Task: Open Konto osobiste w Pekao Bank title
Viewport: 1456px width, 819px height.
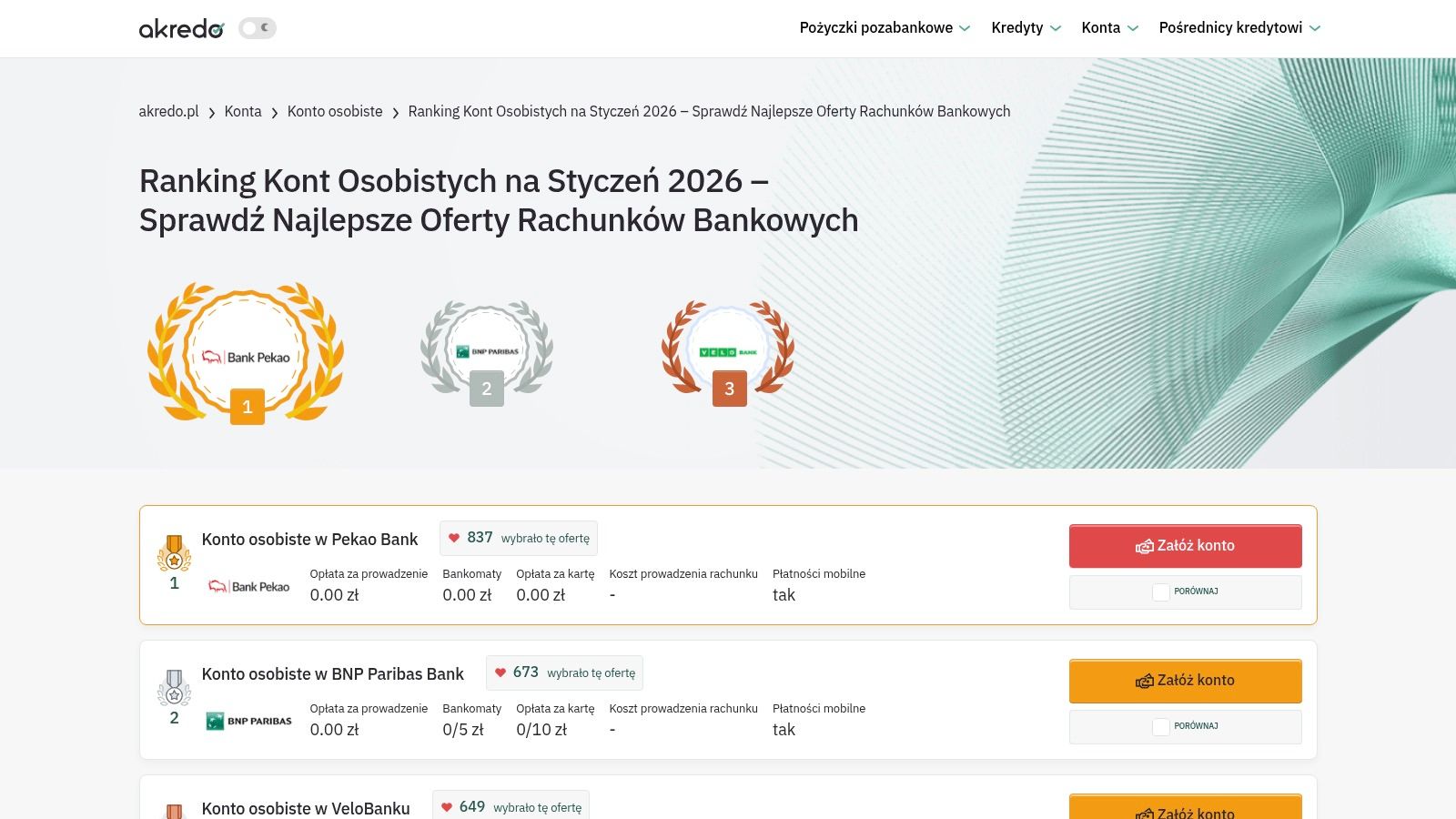Action: (309, 540)
